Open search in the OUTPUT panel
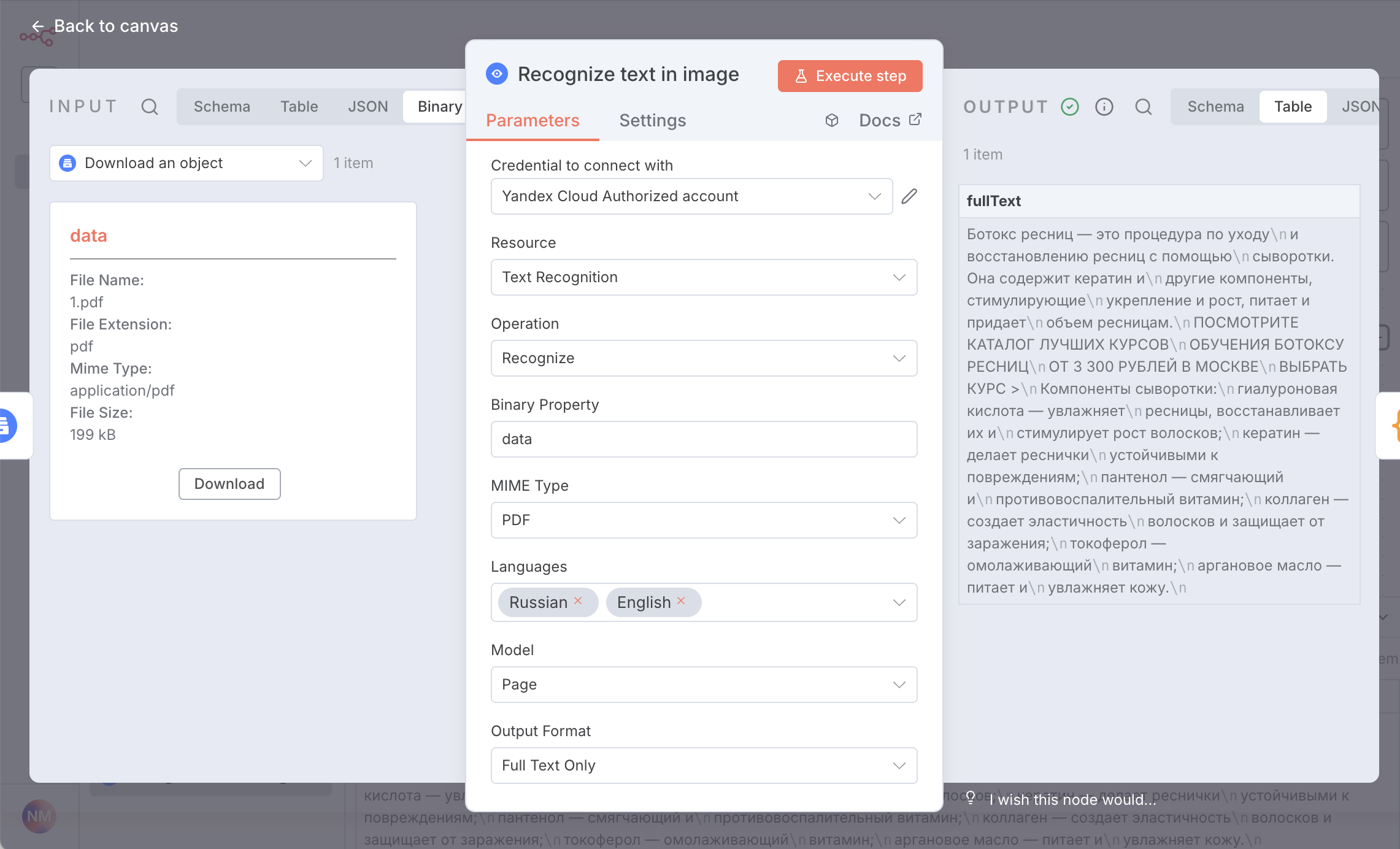Viewport: 1400px width, 849px height. pos(1144,106)
